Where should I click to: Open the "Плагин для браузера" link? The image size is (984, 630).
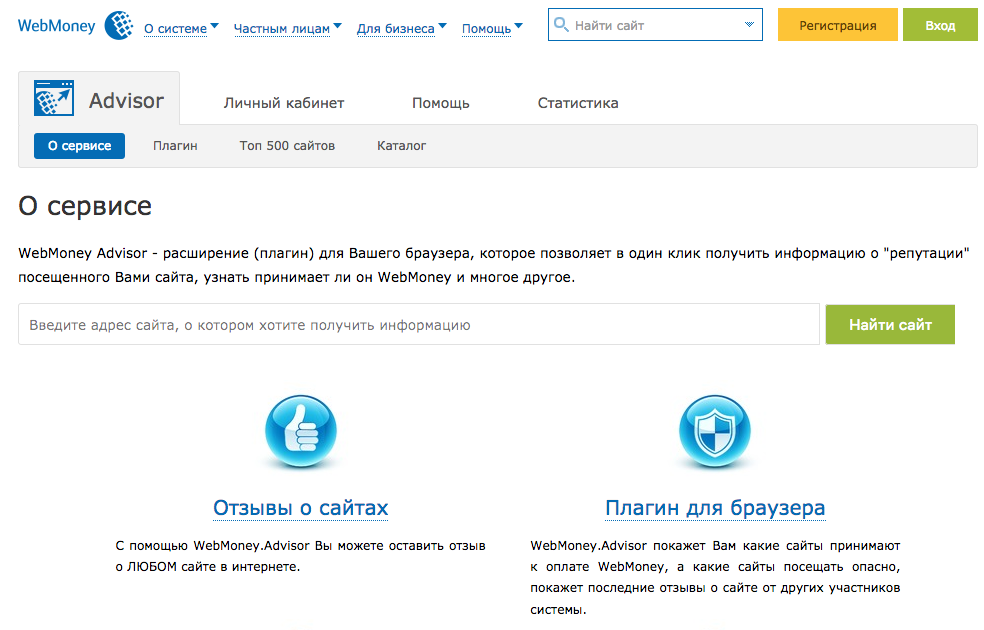[x=715, y=508]
